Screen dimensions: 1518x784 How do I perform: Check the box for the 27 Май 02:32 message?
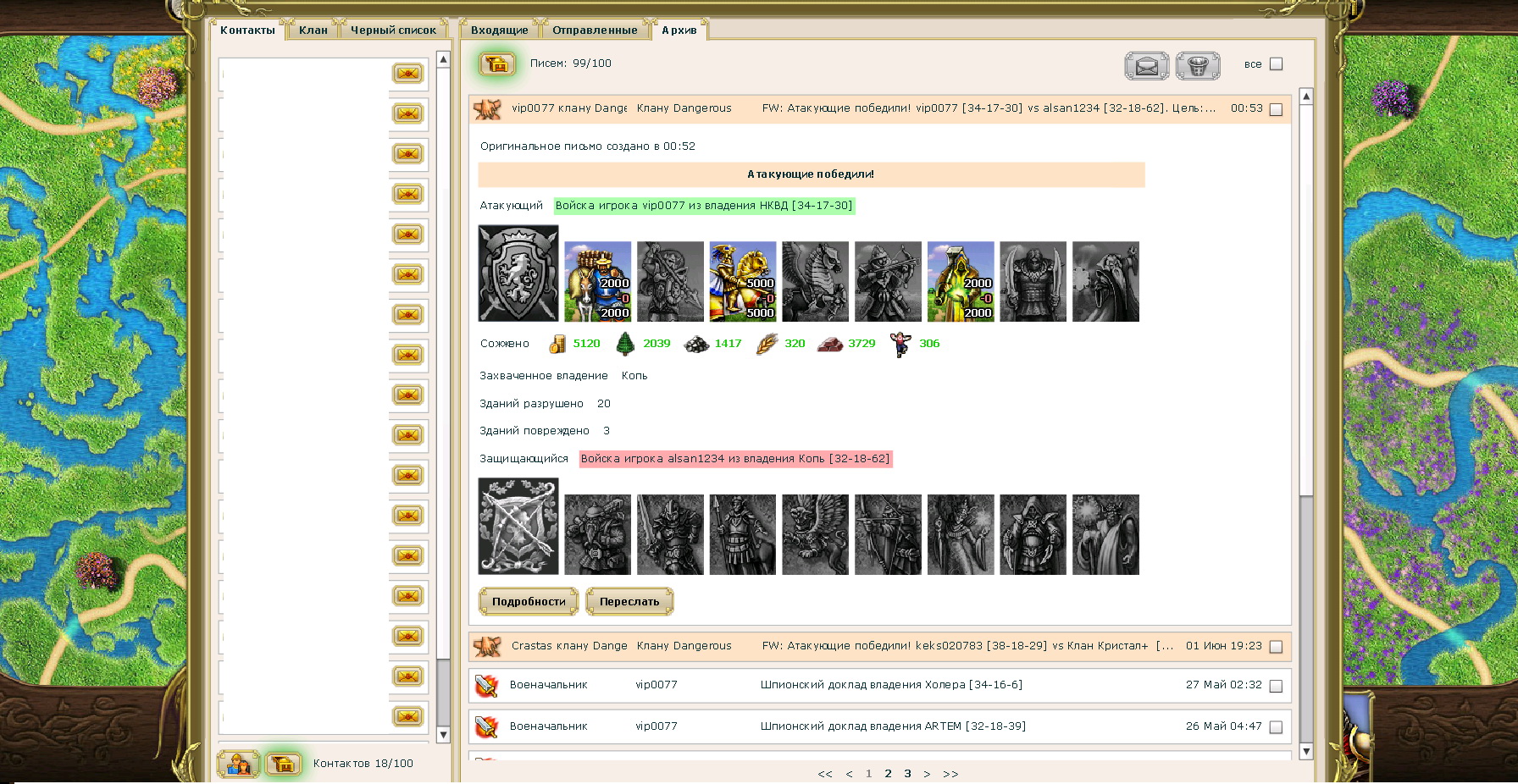coord(1277,686)
